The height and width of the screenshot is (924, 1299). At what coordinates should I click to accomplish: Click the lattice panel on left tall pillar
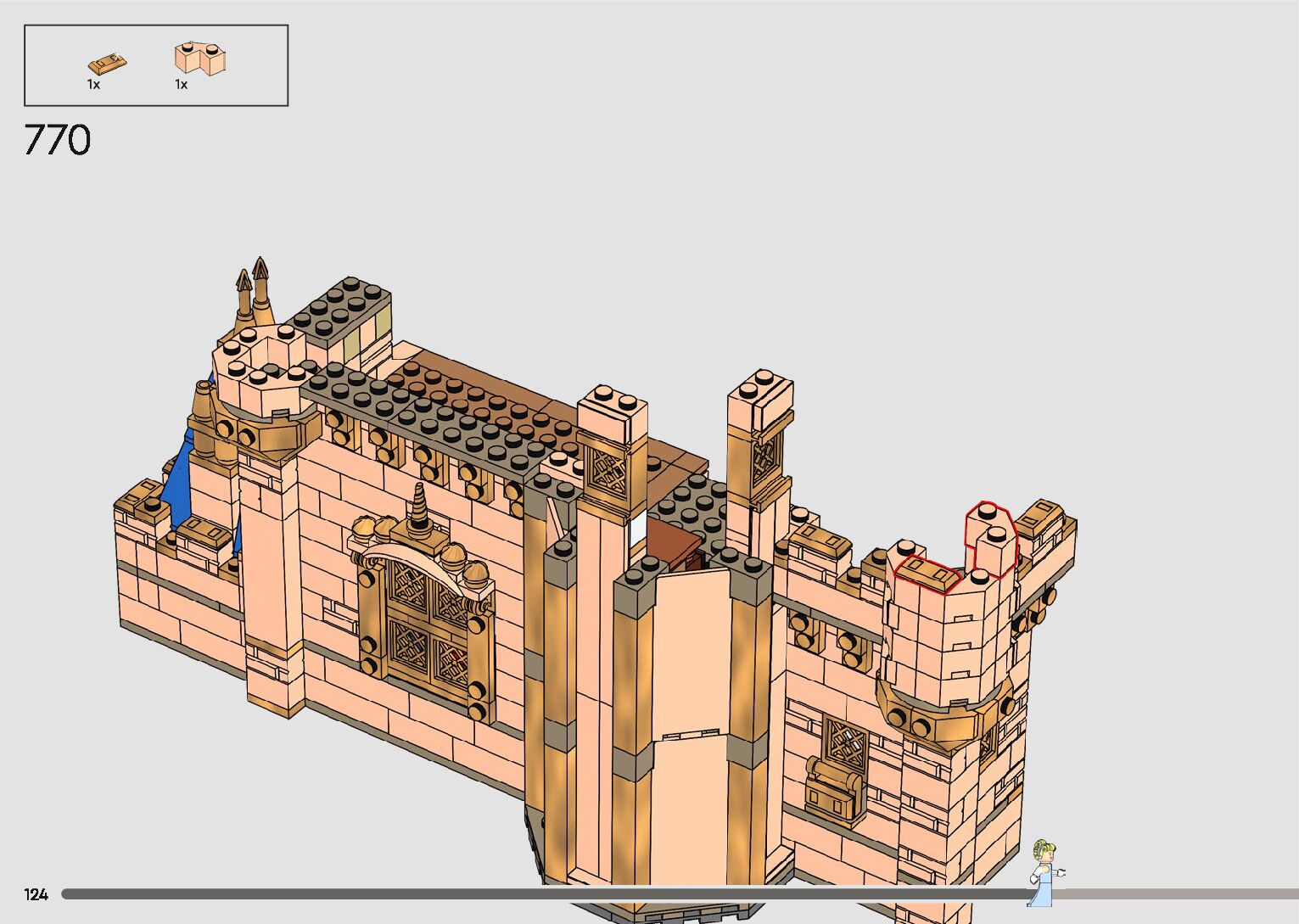point(608,470)
